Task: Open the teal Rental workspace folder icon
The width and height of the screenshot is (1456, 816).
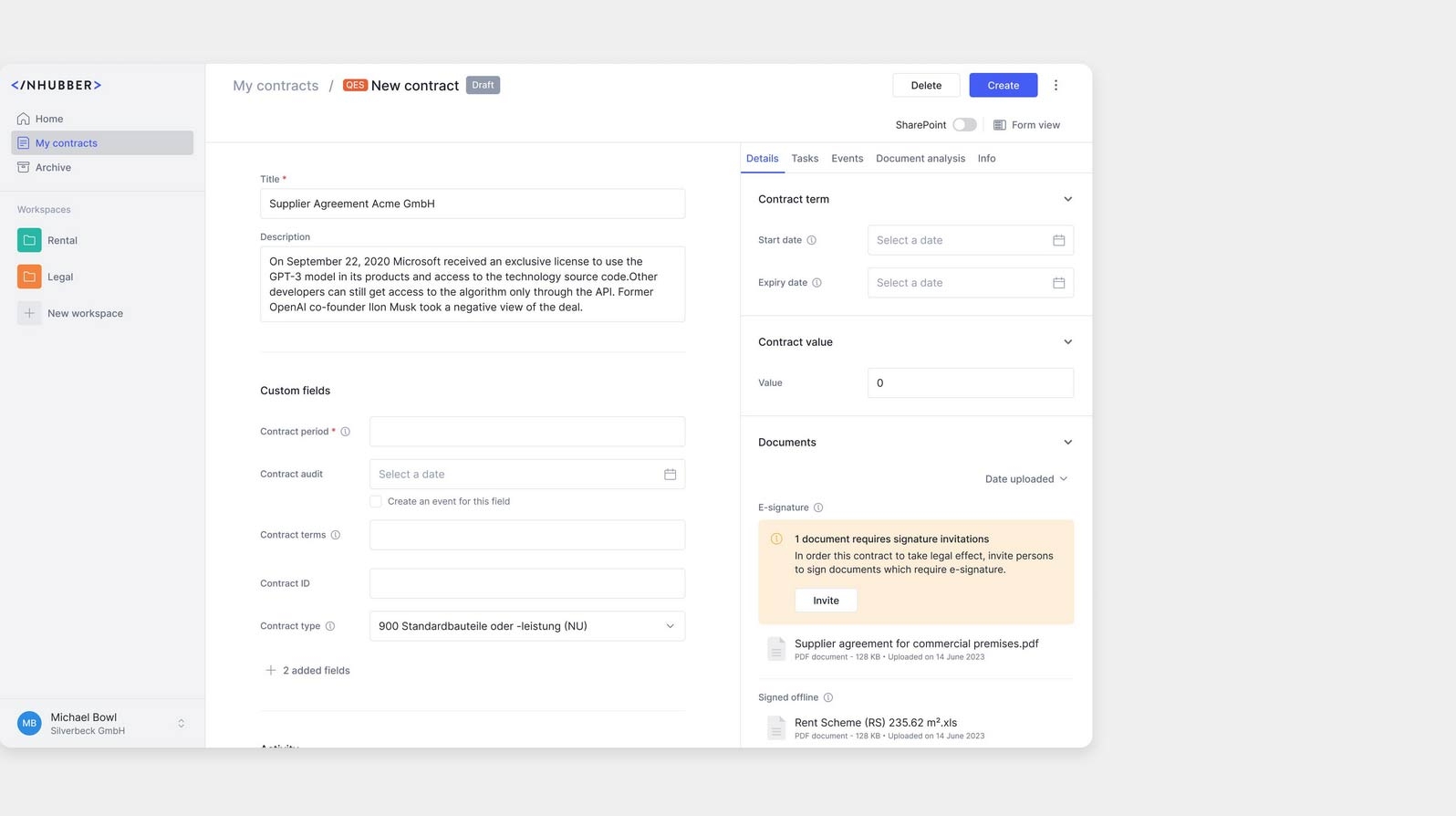Action: pos(29,240)
